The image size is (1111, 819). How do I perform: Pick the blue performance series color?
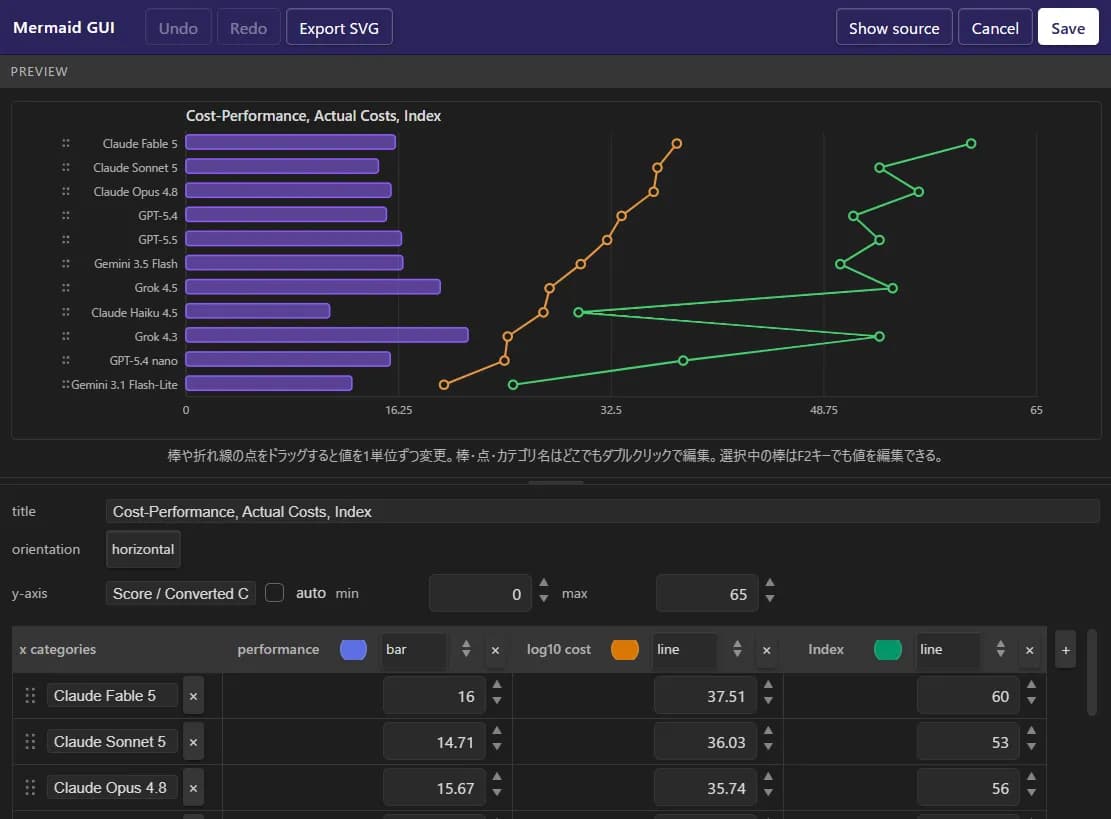(354, 650)
